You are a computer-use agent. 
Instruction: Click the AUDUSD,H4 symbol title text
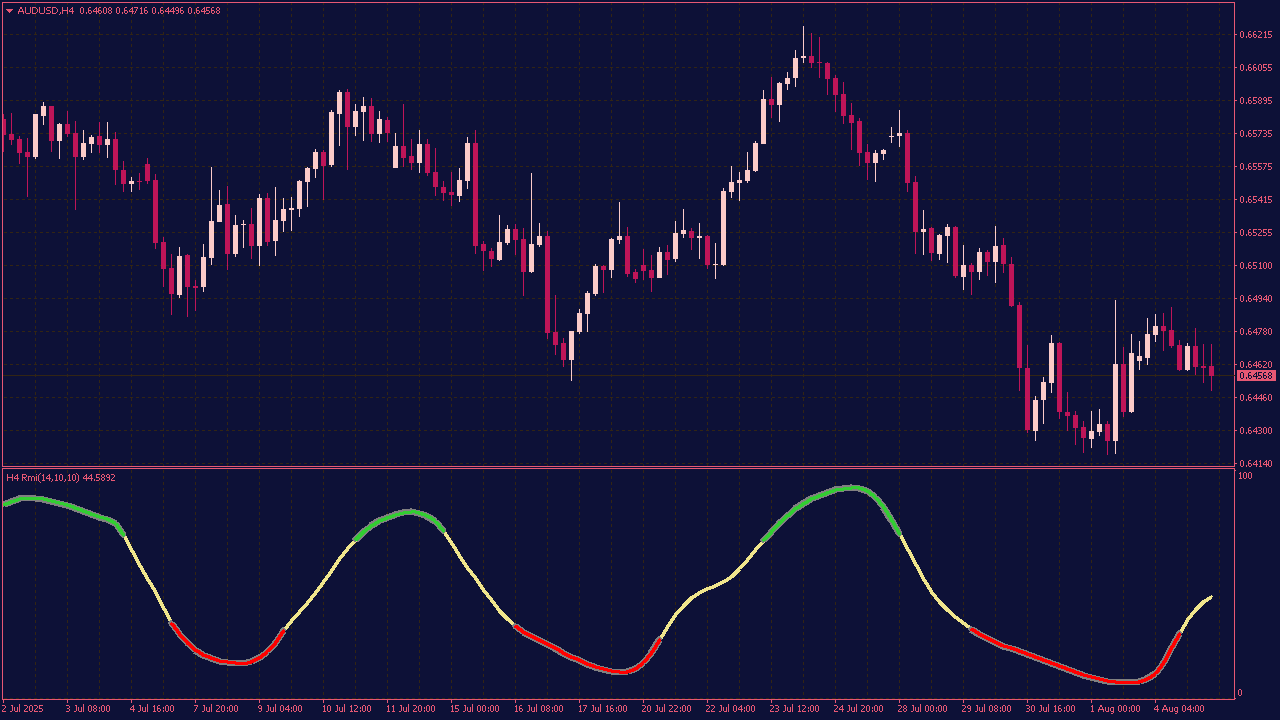(46, 11)
